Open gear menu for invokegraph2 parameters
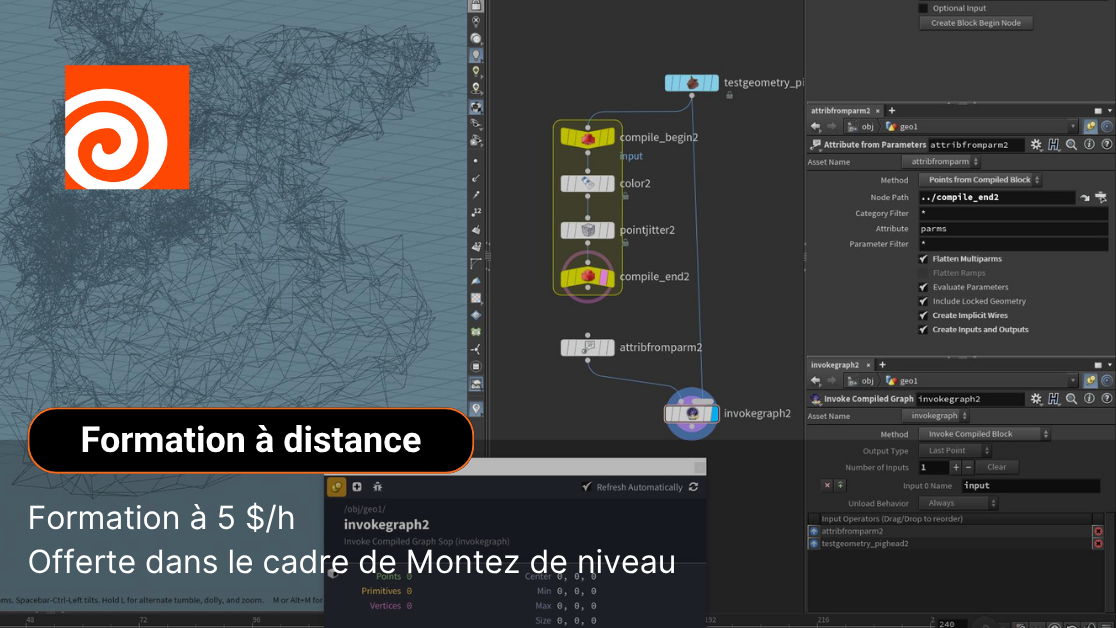This screenshot has width=1116, height=628. click(1036, 399)
